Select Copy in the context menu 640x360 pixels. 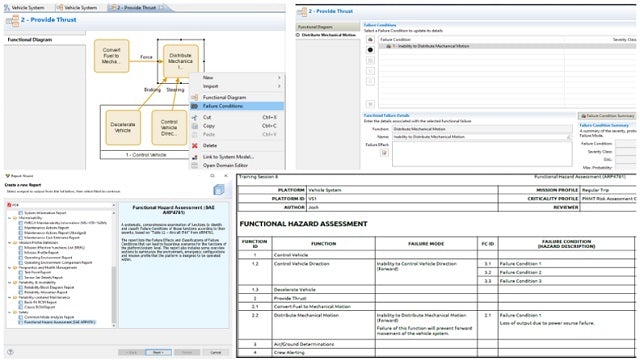click(237, 126)
